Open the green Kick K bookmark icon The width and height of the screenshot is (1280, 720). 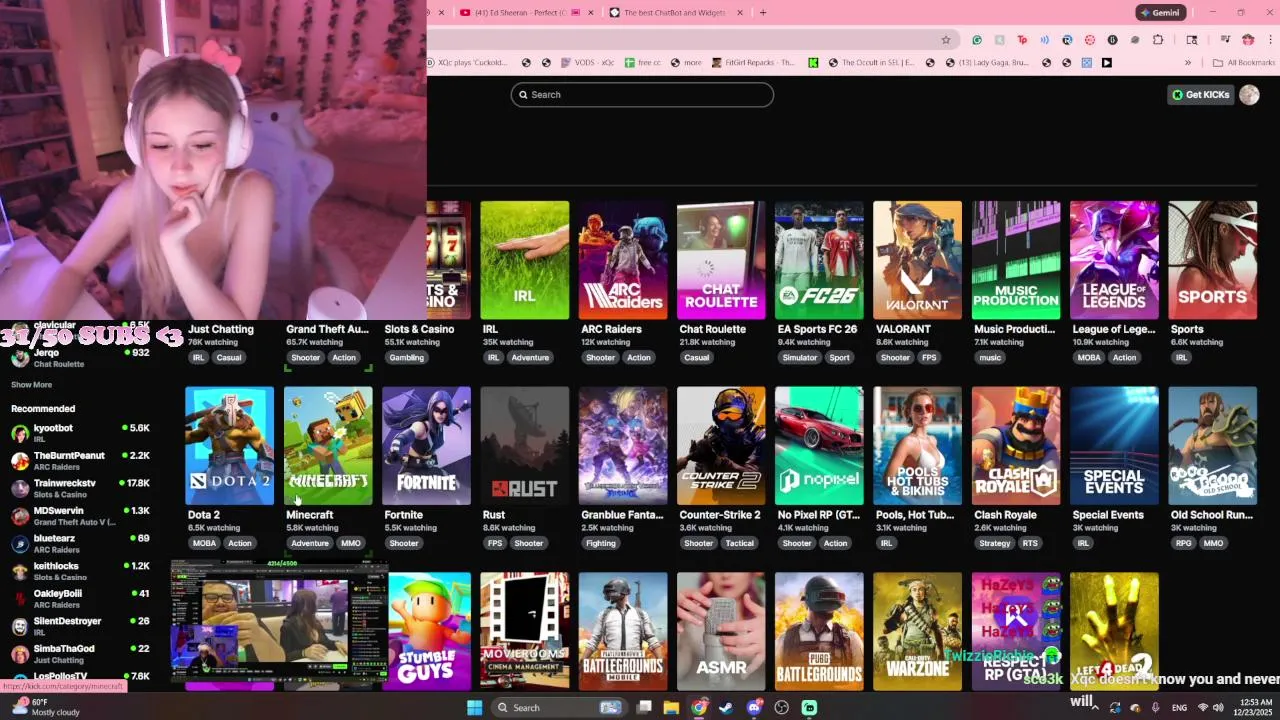pos(813,62)
